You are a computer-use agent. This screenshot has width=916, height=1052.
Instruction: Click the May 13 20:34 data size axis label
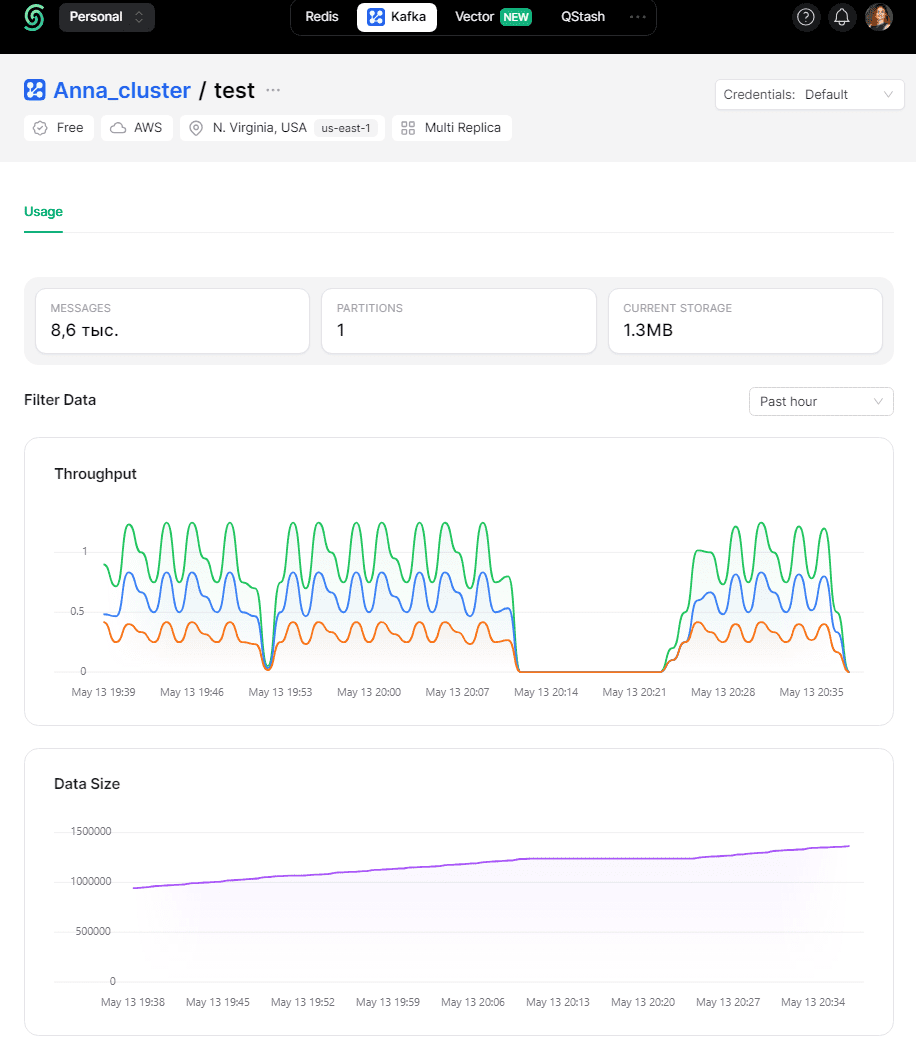pos(813,1002)
